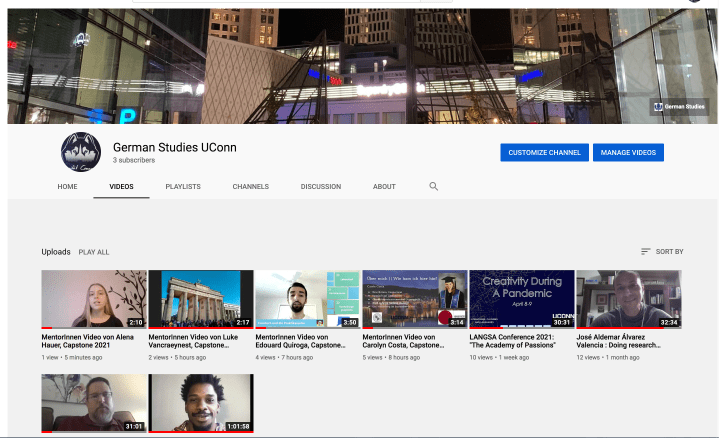Select the Discussion tab
This screenshot has width=719, height=438.
(321, 187)
